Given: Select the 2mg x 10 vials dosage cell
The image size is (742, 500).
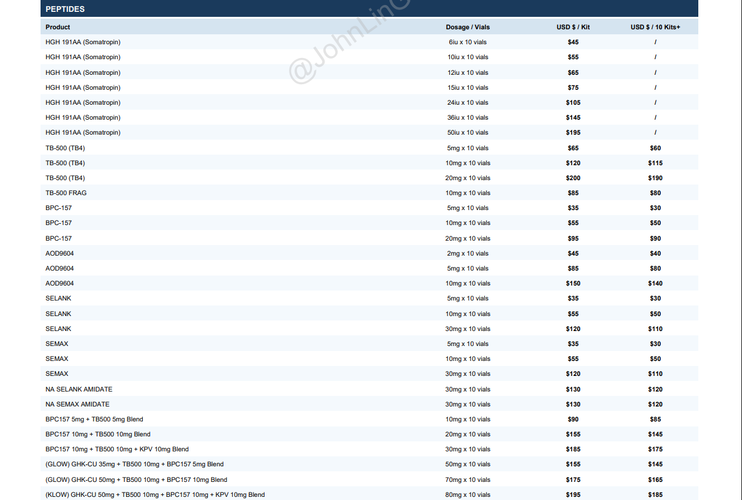Looking at the screenshot, I should [x=468, y=254].
